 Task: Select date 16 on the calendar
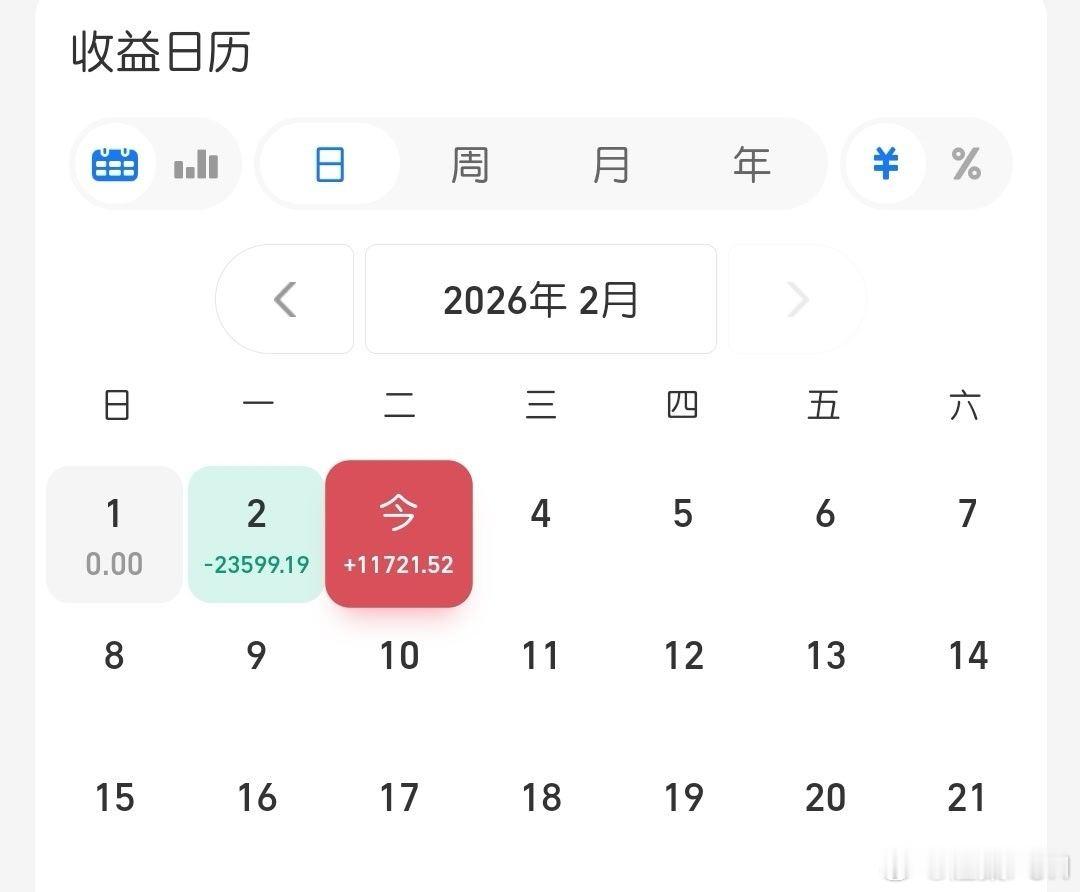[x=256, y=797]
